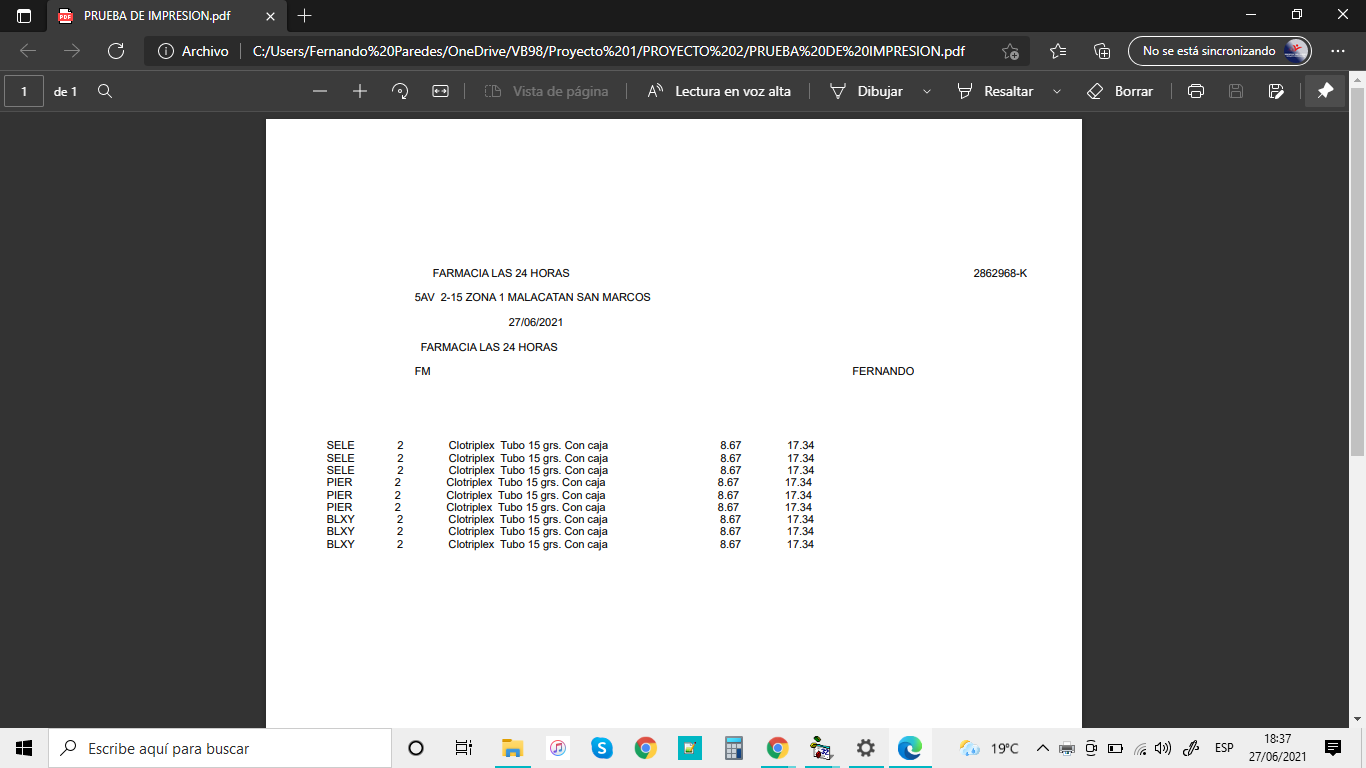This screenshot has width=1366, height=768.
Task: Open Edge settings and more menu
Action: 1338,51
